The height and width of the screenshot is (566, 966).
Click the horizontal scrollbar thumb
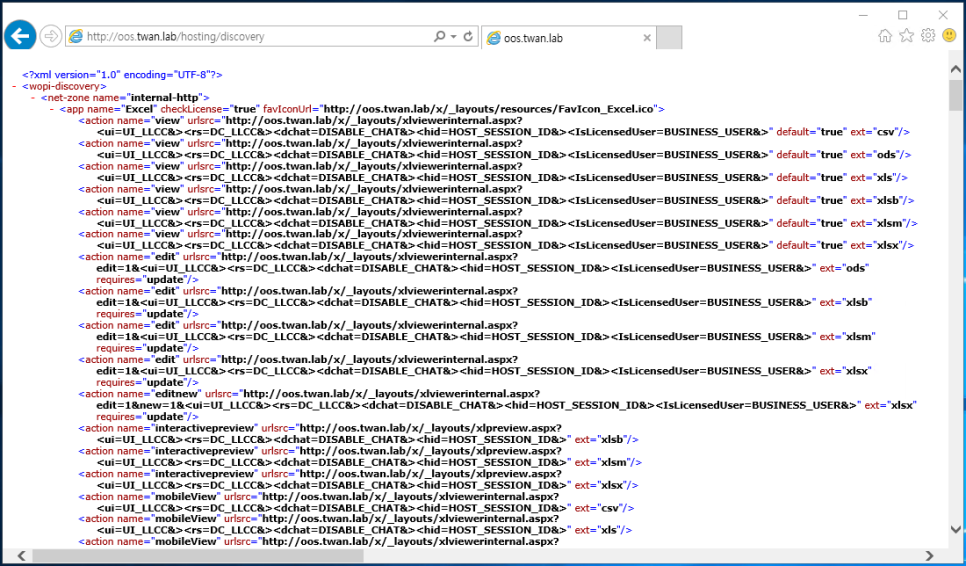(x=198, y=556)
